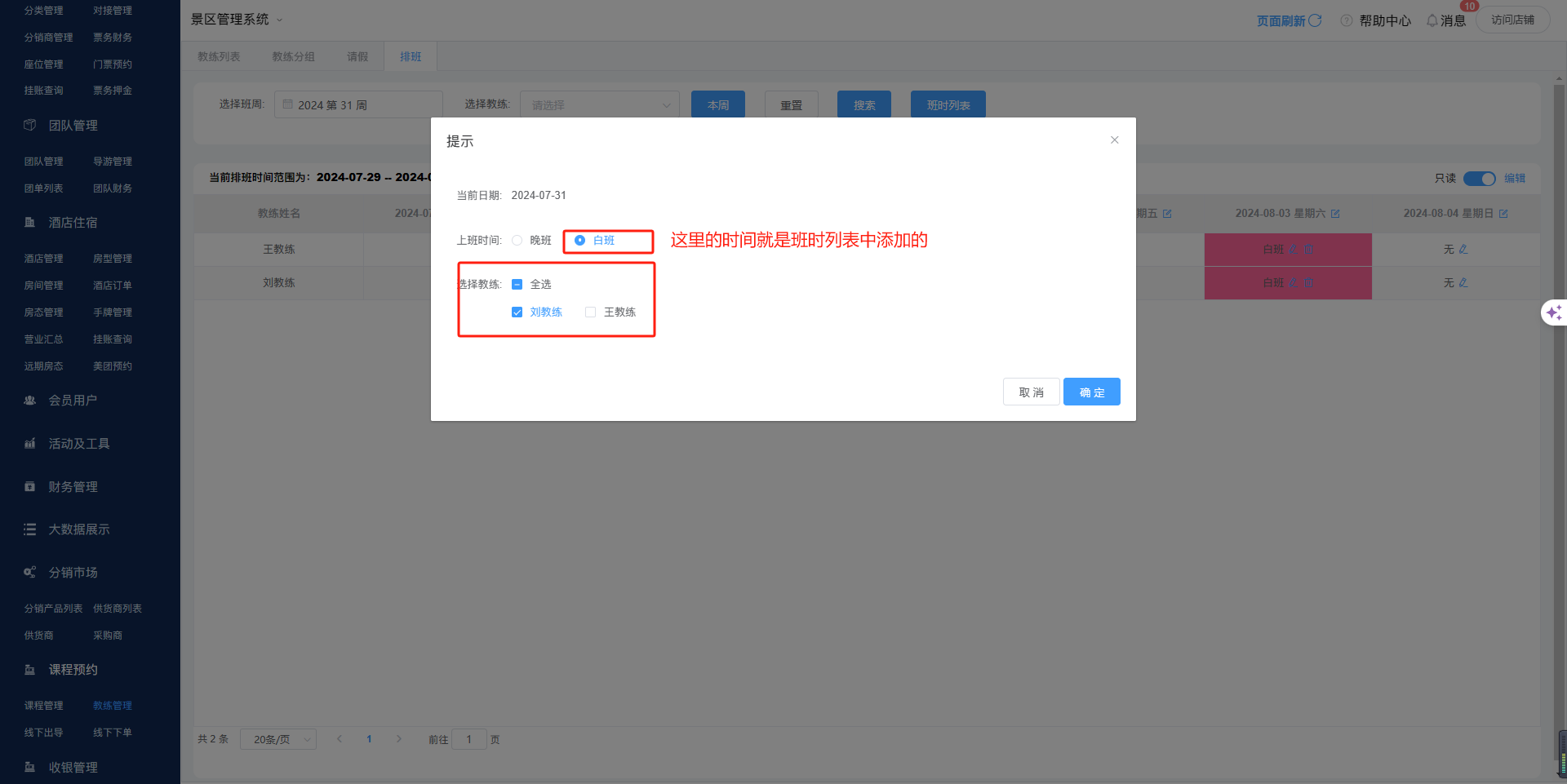This screenshot has width=1567, height=784.
Task: Click pencil icon in 刘教练's Sunday 无 cell
Action: (x=1463, y=283)
